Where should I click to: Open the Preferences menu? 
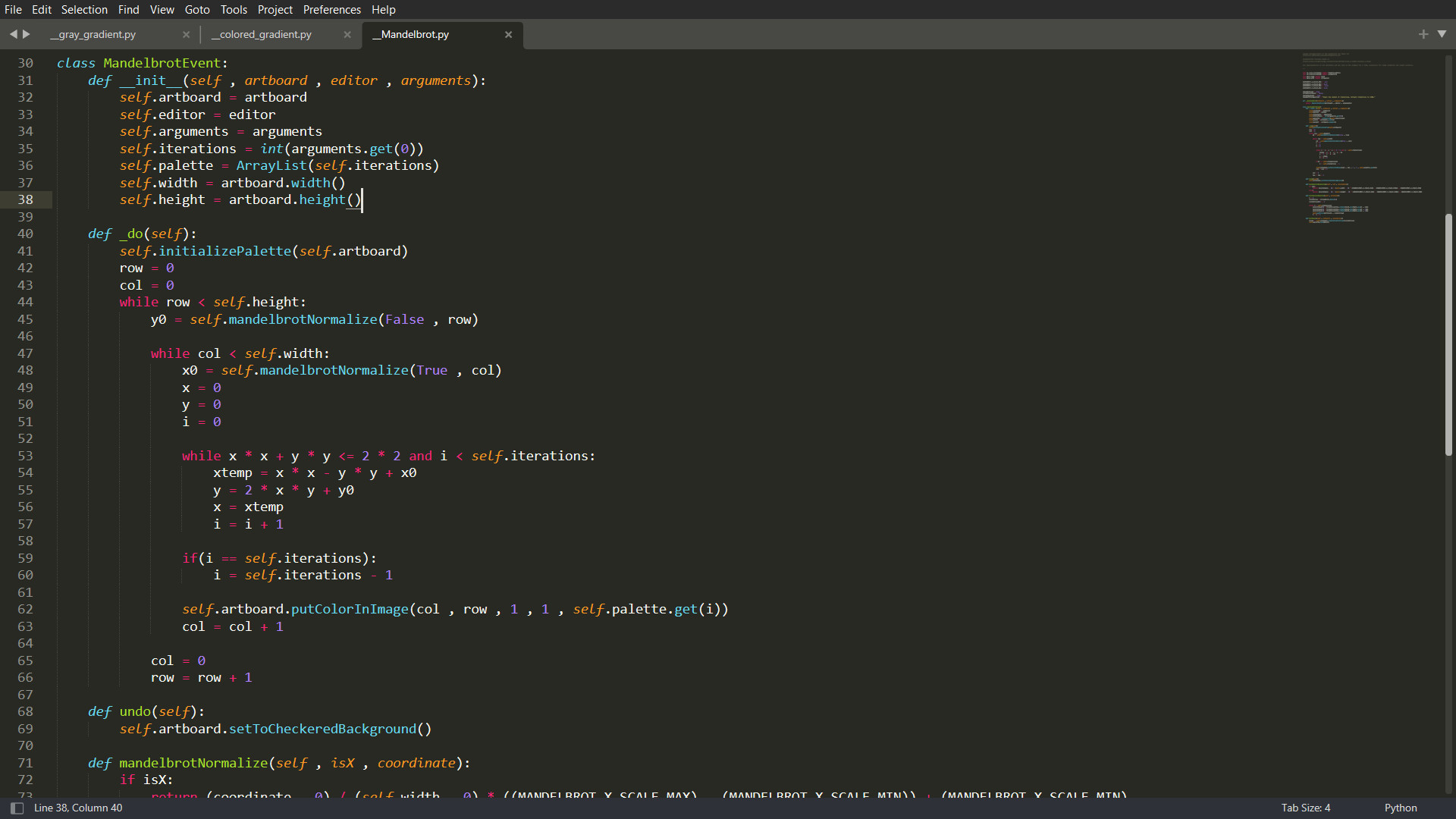pyautogui.click(x=331, y=9)
